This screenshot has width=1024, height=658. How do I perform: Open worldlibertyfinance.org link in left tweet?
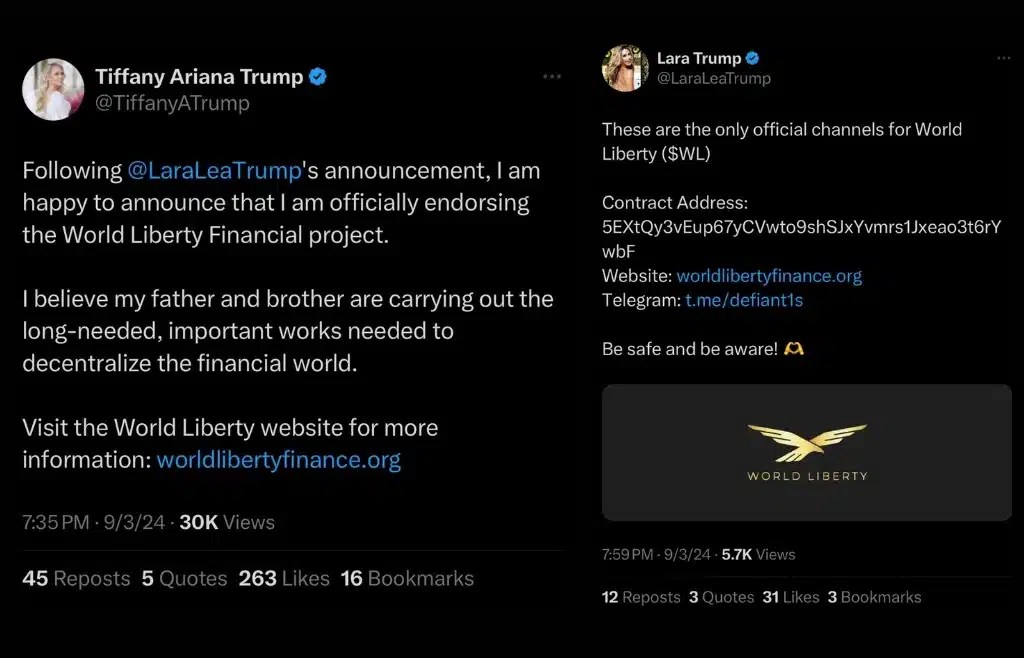(279, 460)
